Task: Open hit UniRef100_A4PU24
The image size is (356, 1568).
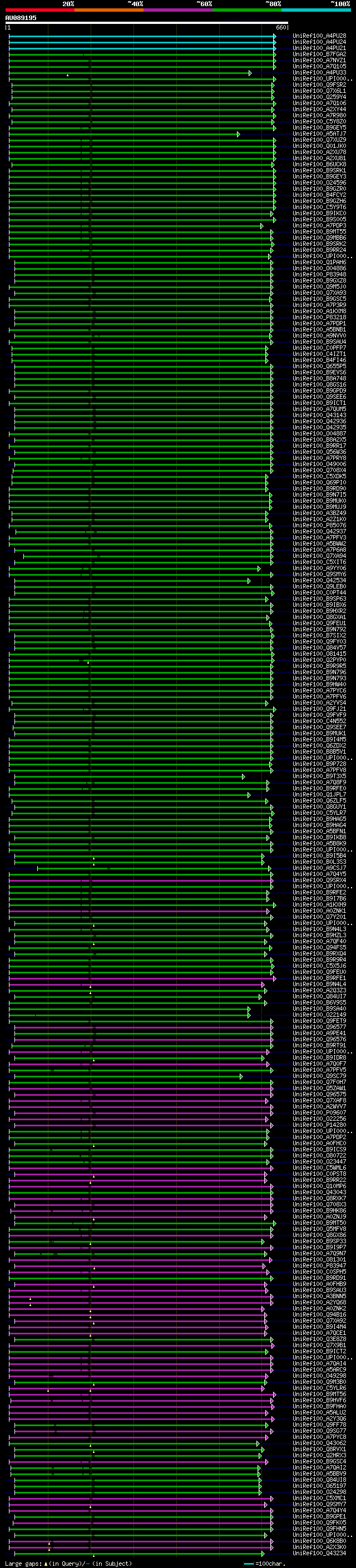Action: [319, 42]
